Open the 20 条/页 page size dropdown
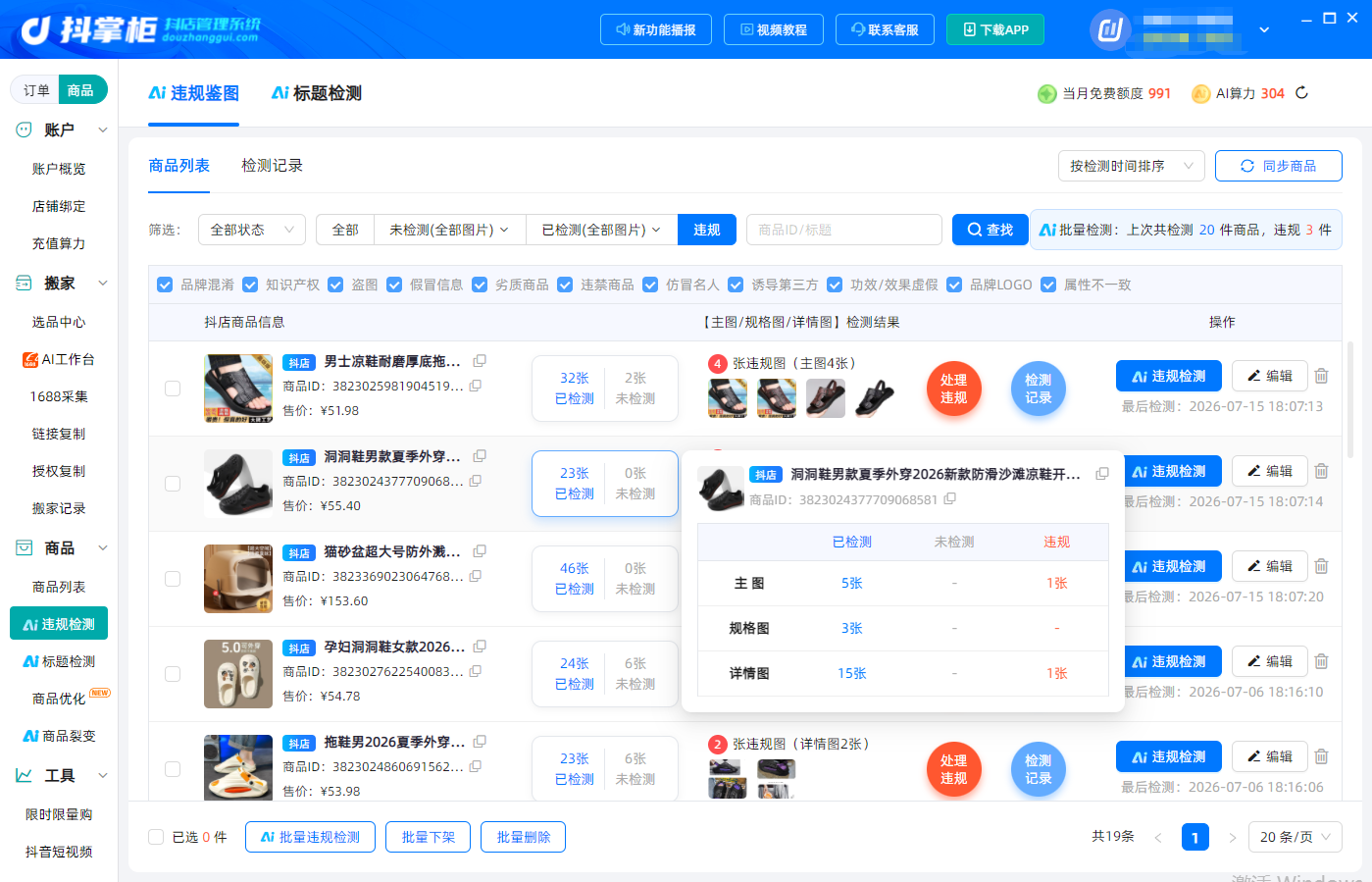This screenshot has width=1372, height=882. pyautogui.click(x=1296, y=837)
